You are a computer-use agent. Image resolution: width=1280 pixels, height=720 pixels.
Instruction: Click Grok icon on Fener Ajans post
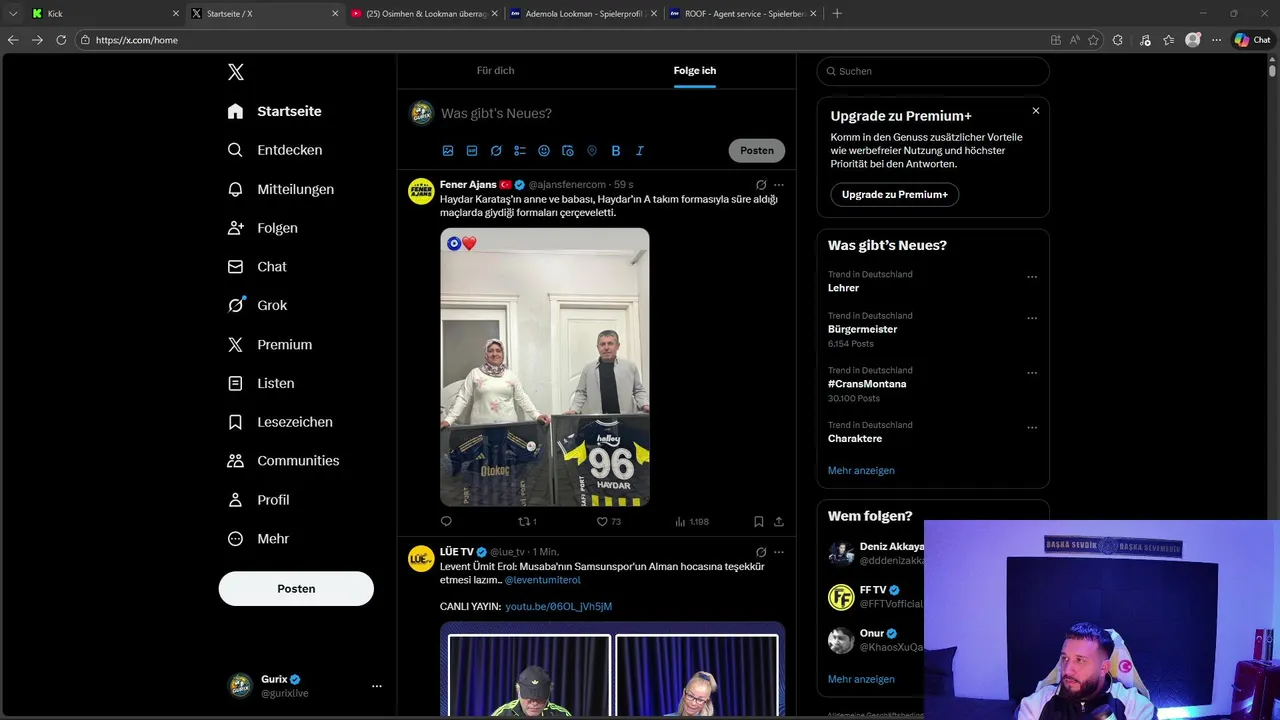pos(761,185)
